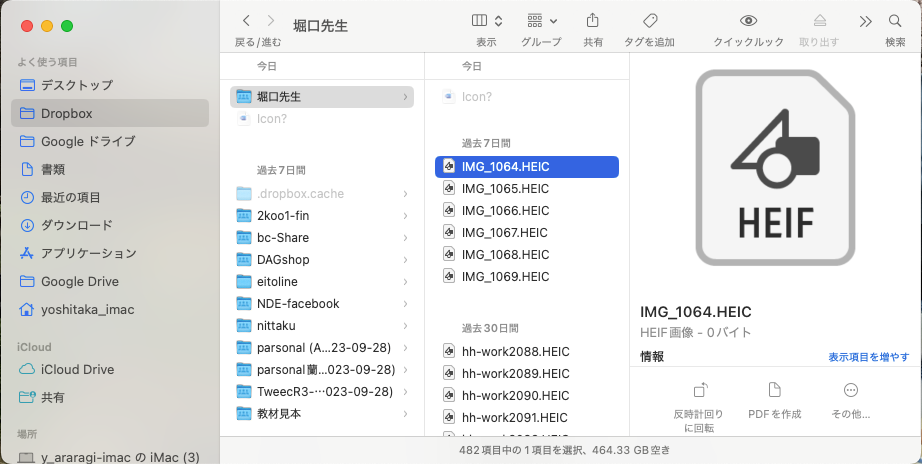Expand chevron beside DAGshop
The width and height of the screenshot is (922, 464).
405,259
